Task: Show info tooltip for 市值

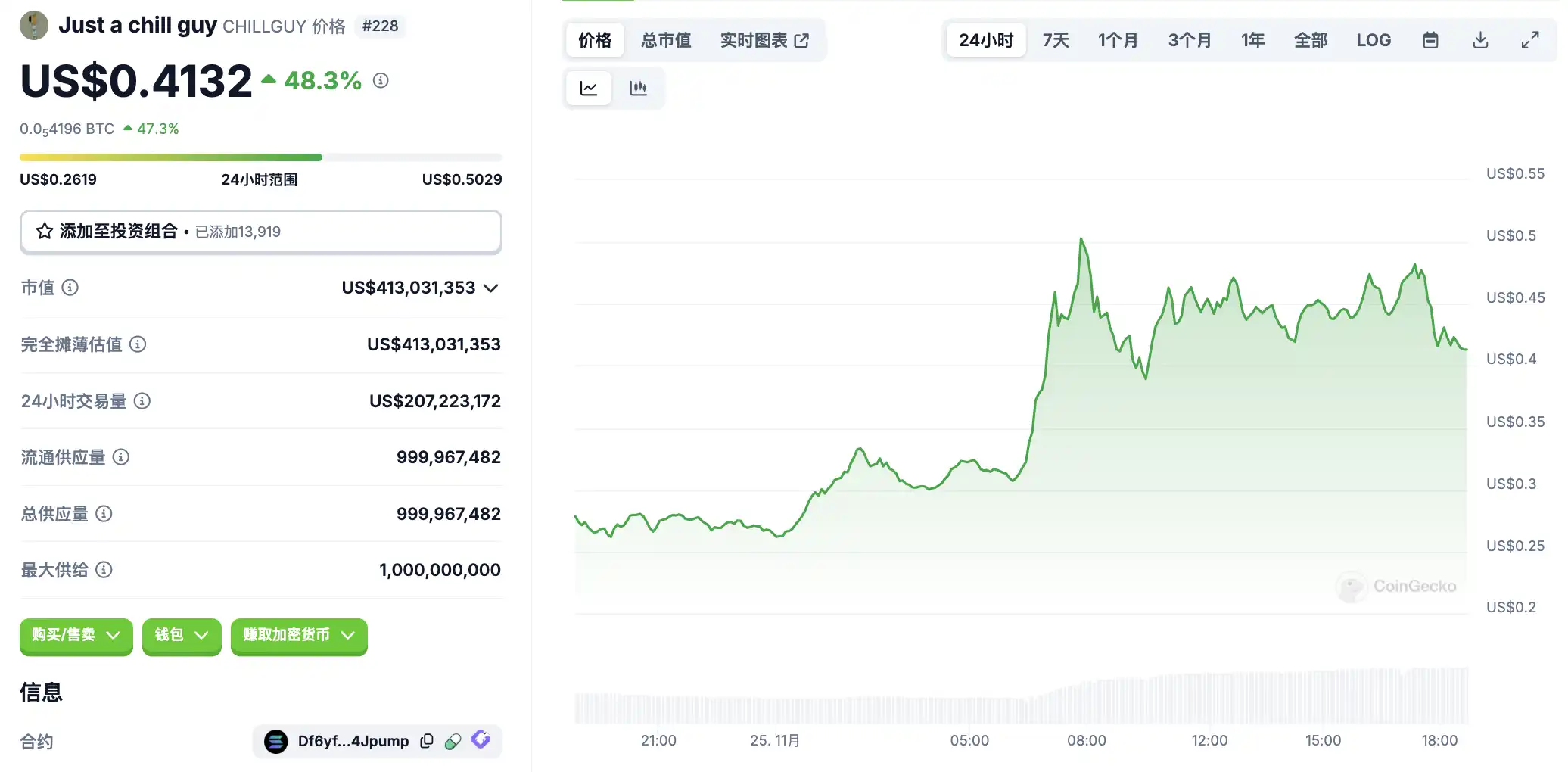Action: [70, 288]
